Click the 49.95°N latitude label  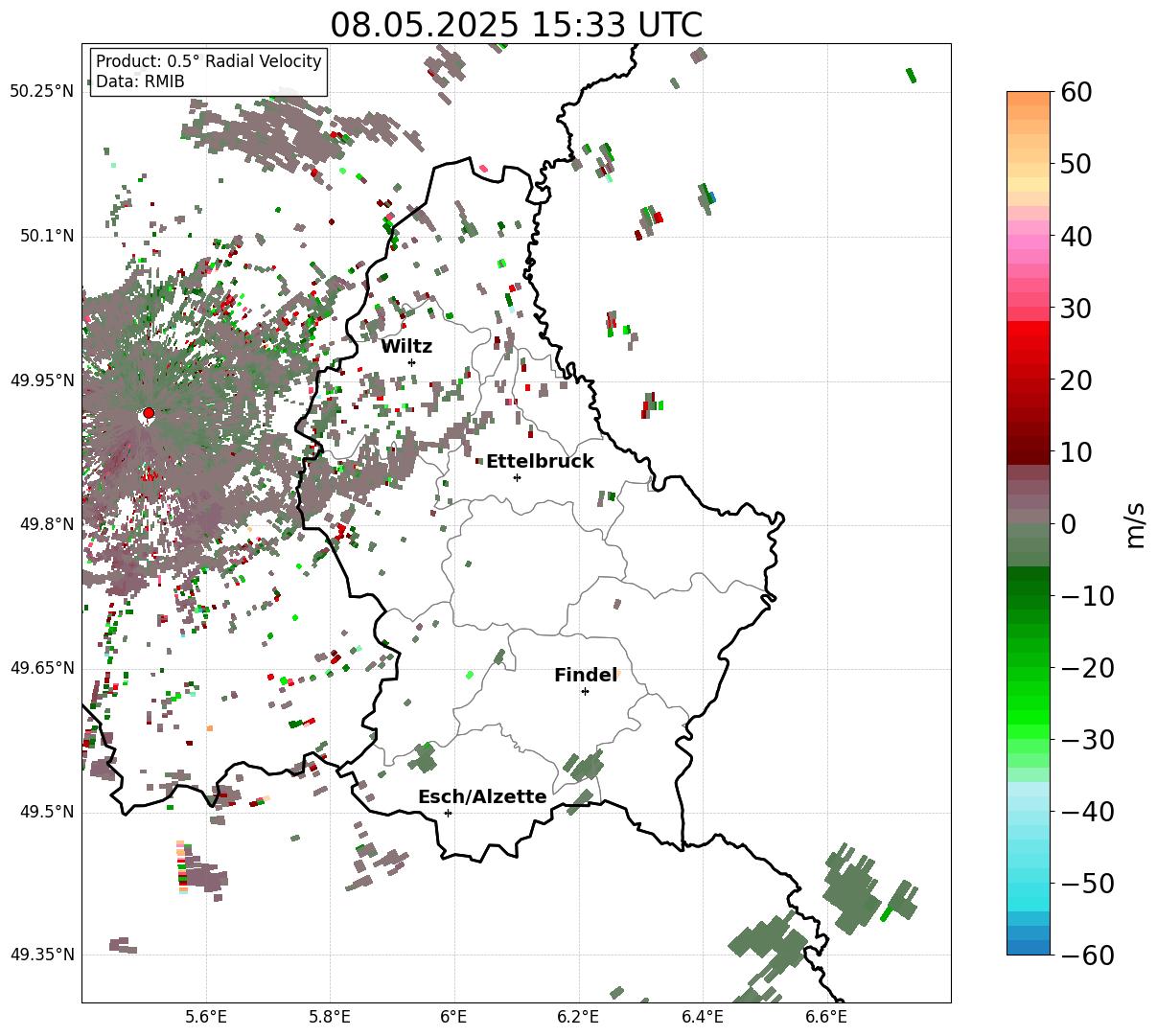(x=42, y=380)
